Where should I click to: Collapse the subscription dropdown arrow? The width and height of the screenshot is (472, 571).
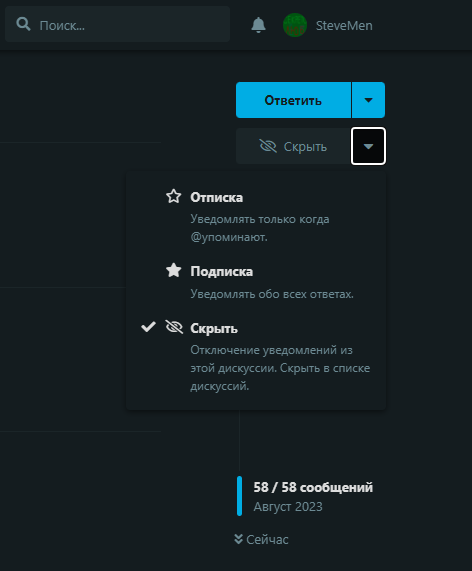point(368,146)
